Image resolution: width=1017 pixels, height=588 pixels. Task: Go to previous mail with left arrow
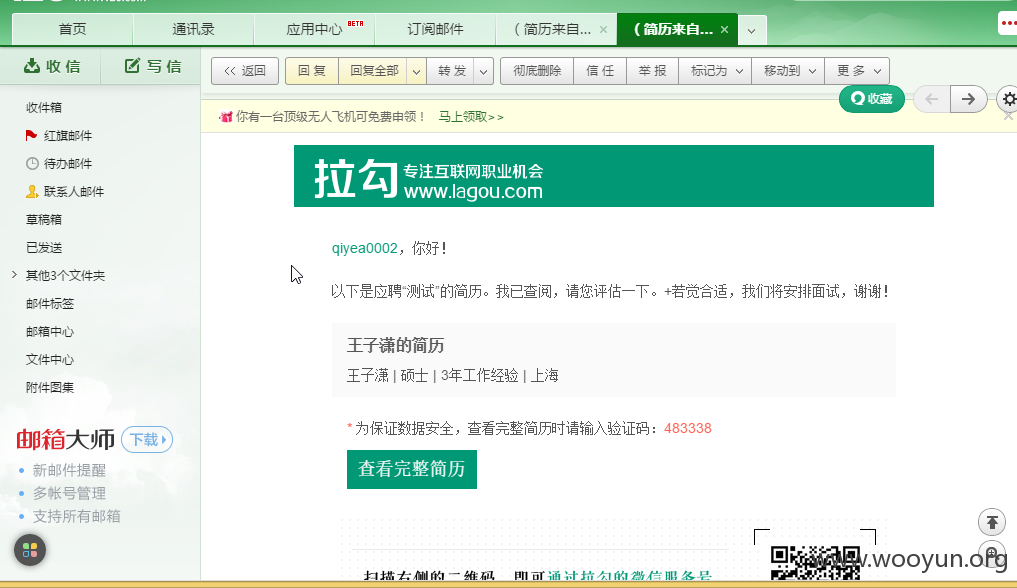point(931,99)
